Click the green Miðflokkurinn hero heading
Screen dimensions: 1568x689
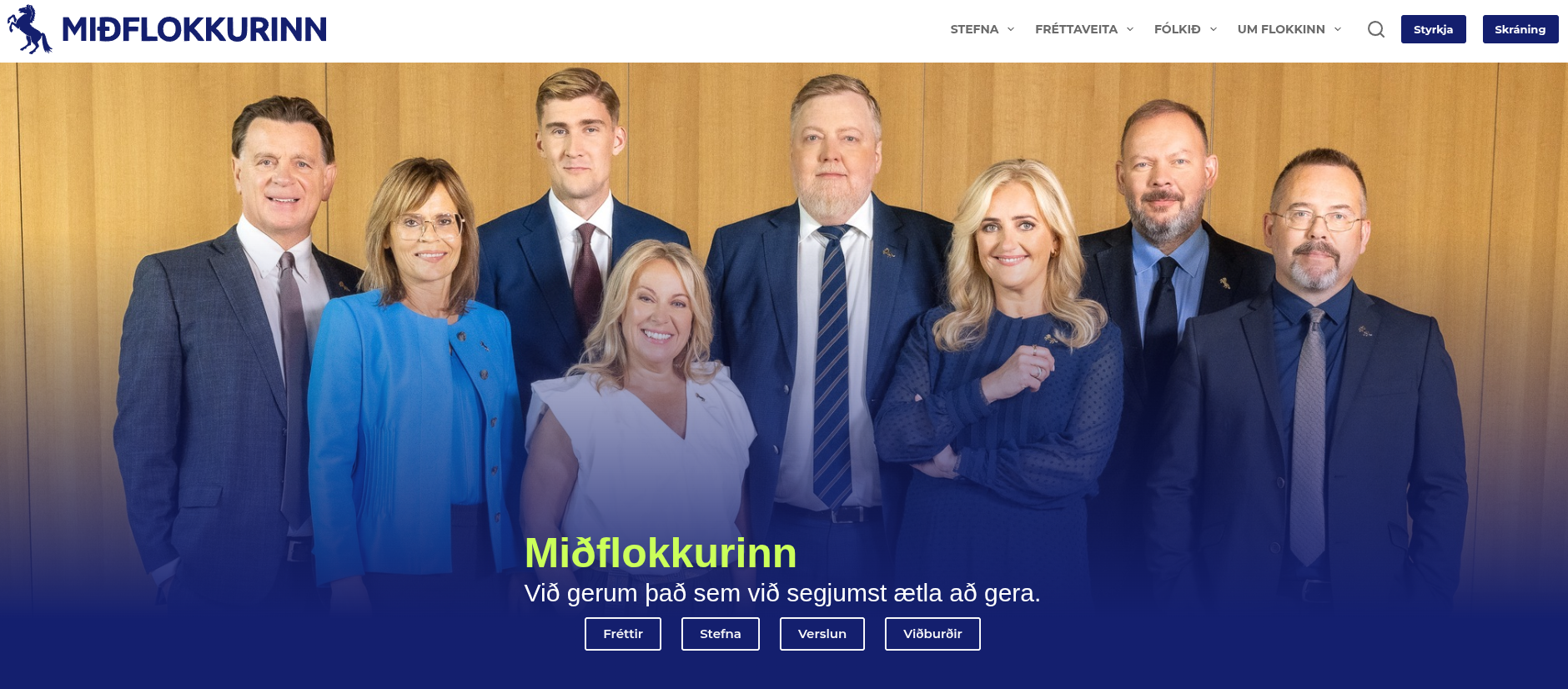pyautogui.click(x=661, y=553)
